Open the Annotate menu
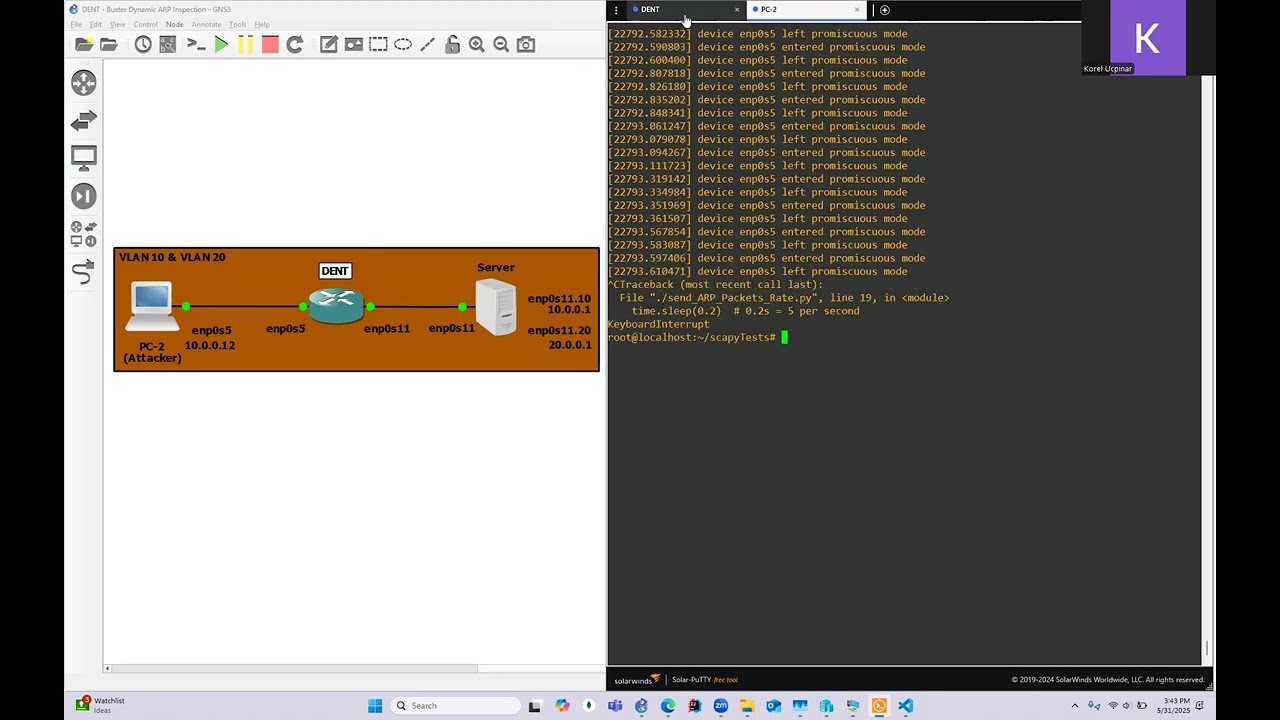The height and width of the screenshot is (720, 1280). 206,24
